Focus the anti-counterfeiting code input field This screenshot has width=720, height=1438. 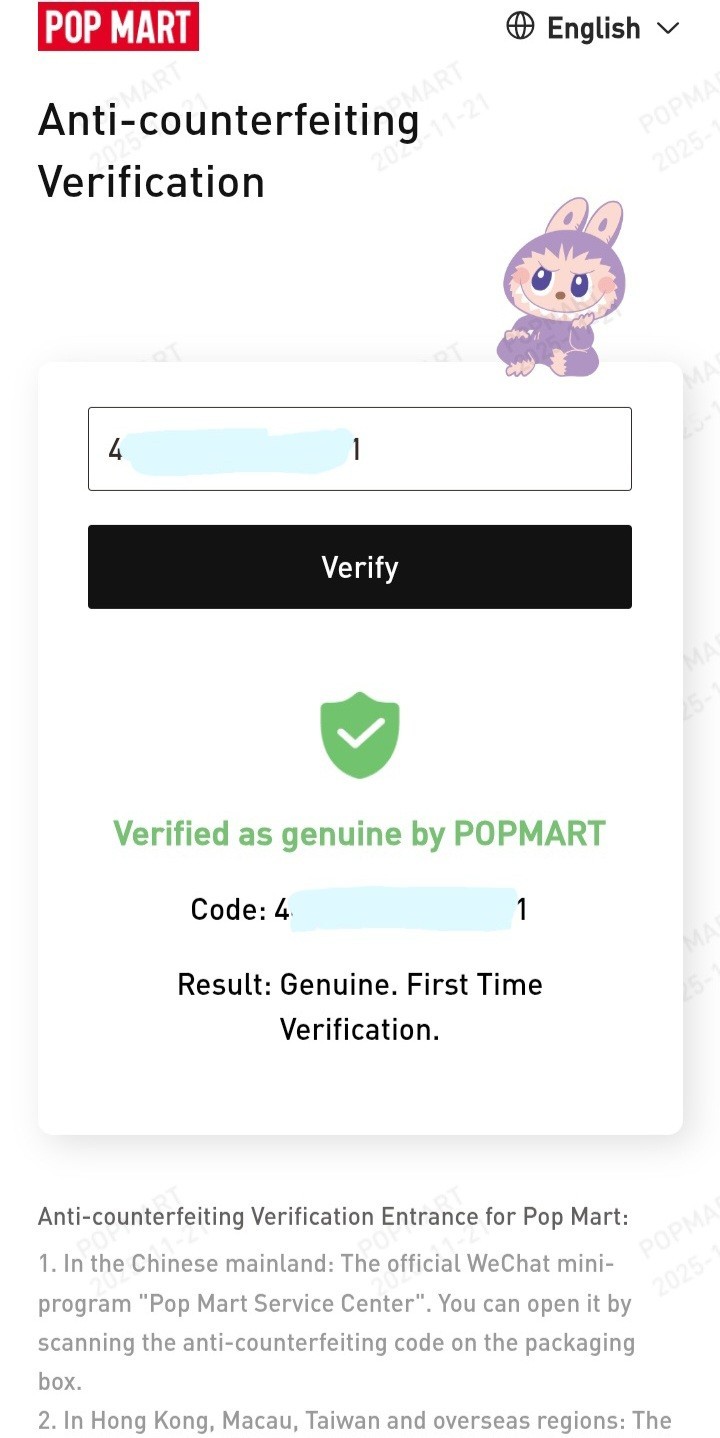tap(360, 449)
